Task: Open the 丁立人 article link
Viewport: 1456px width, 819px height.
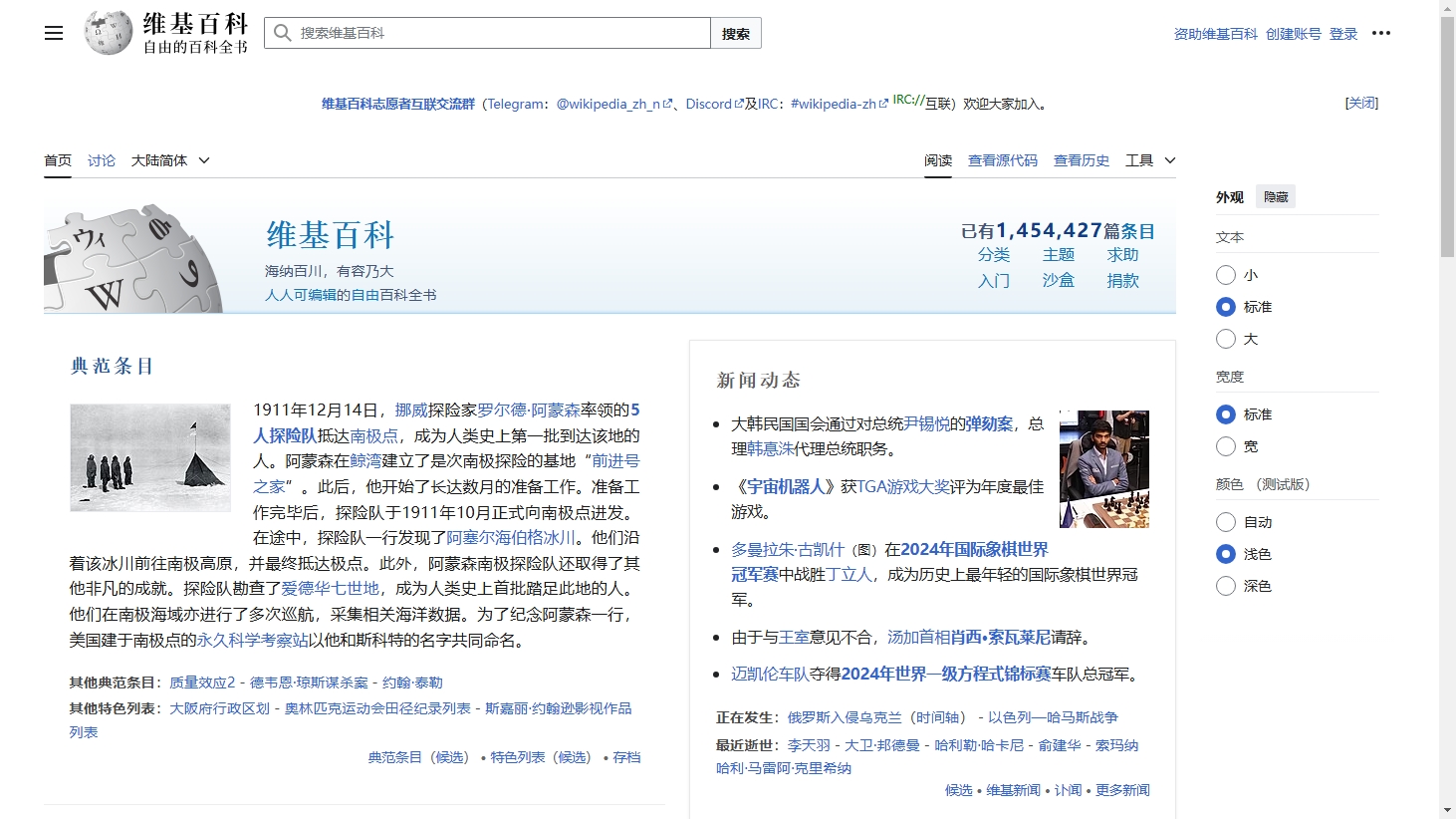Action: pos(849,575)
